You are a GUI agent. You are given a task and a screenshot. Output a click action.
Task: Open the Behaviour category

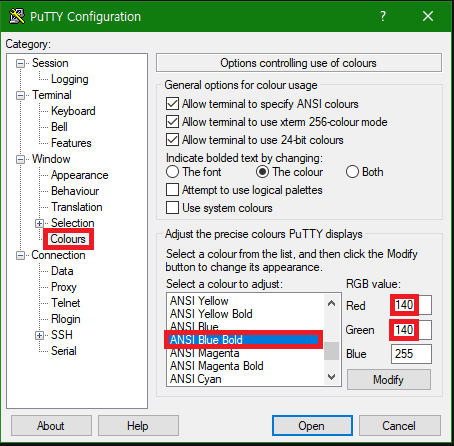point(75,191)
